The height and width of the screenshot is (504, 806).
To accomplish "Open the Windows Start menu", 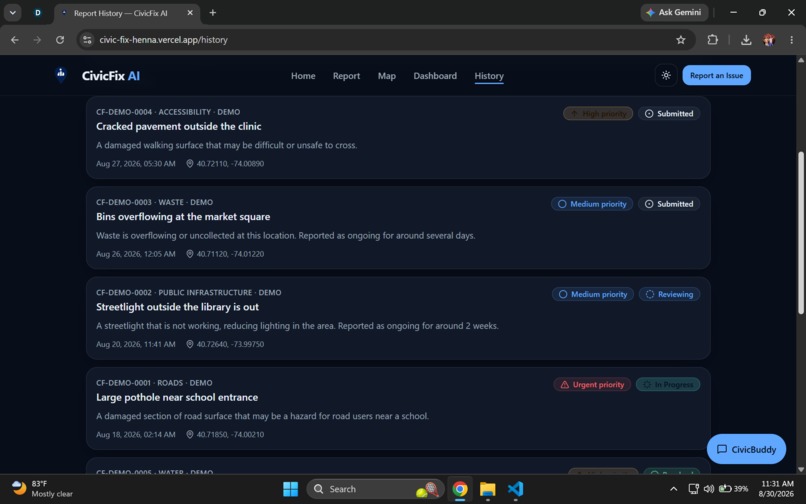I will click(x=290, y=489).
